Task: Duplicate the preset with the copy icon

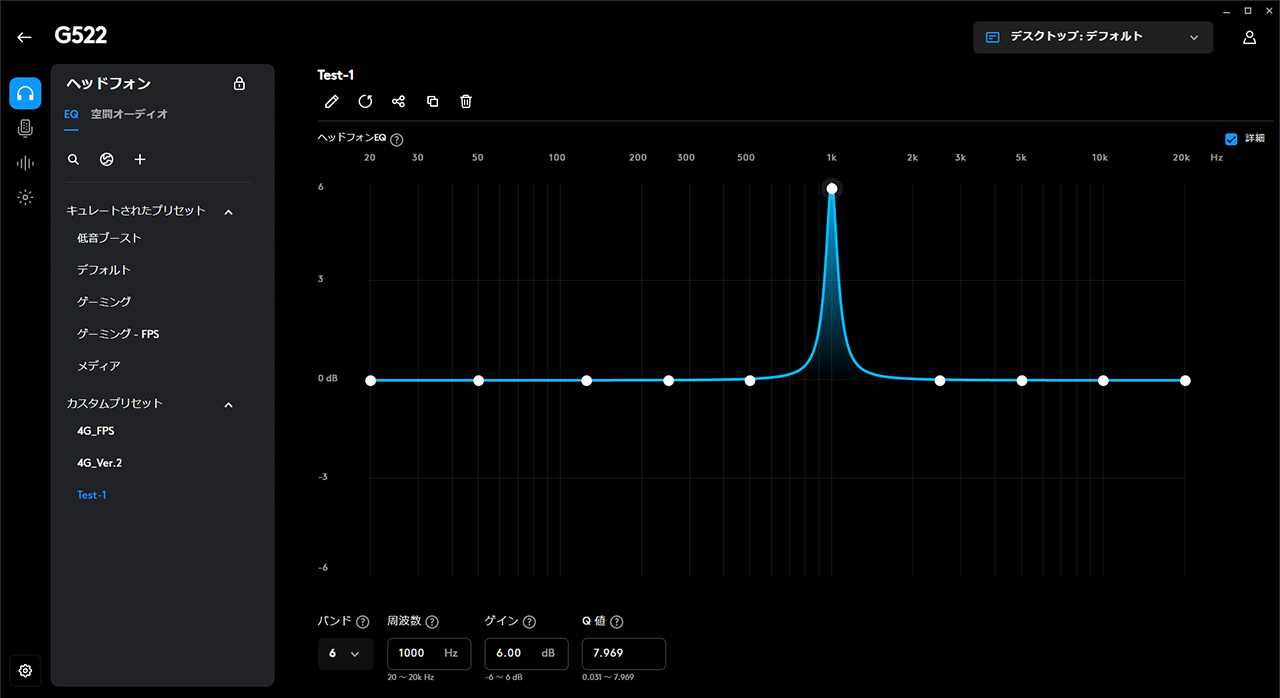Action: point(432,101)
